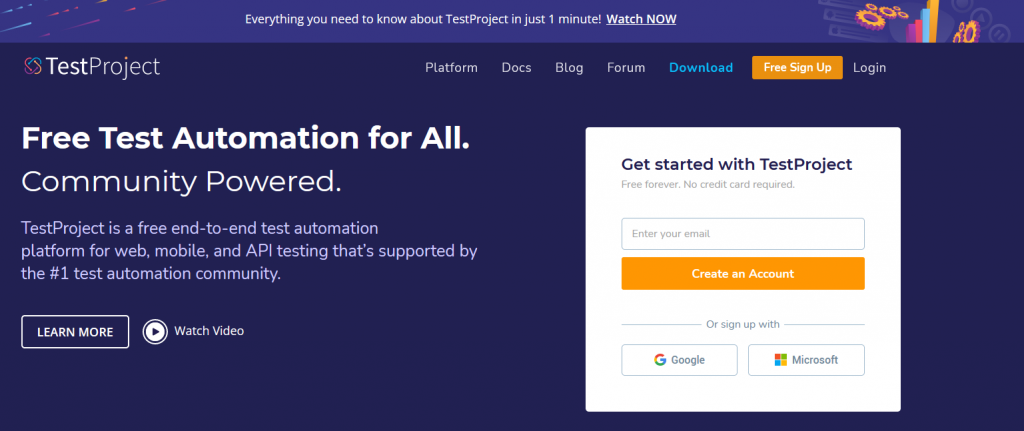Click the LEARN MORE button

75,332
